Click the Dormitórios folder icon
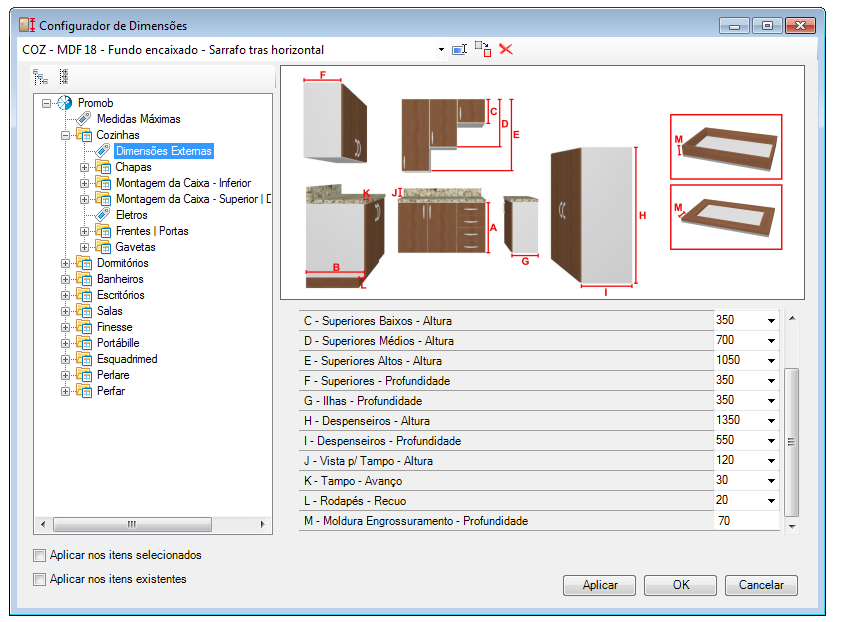Image resolution: width=846 pixels, height=622 pixels. click(84, 263)
